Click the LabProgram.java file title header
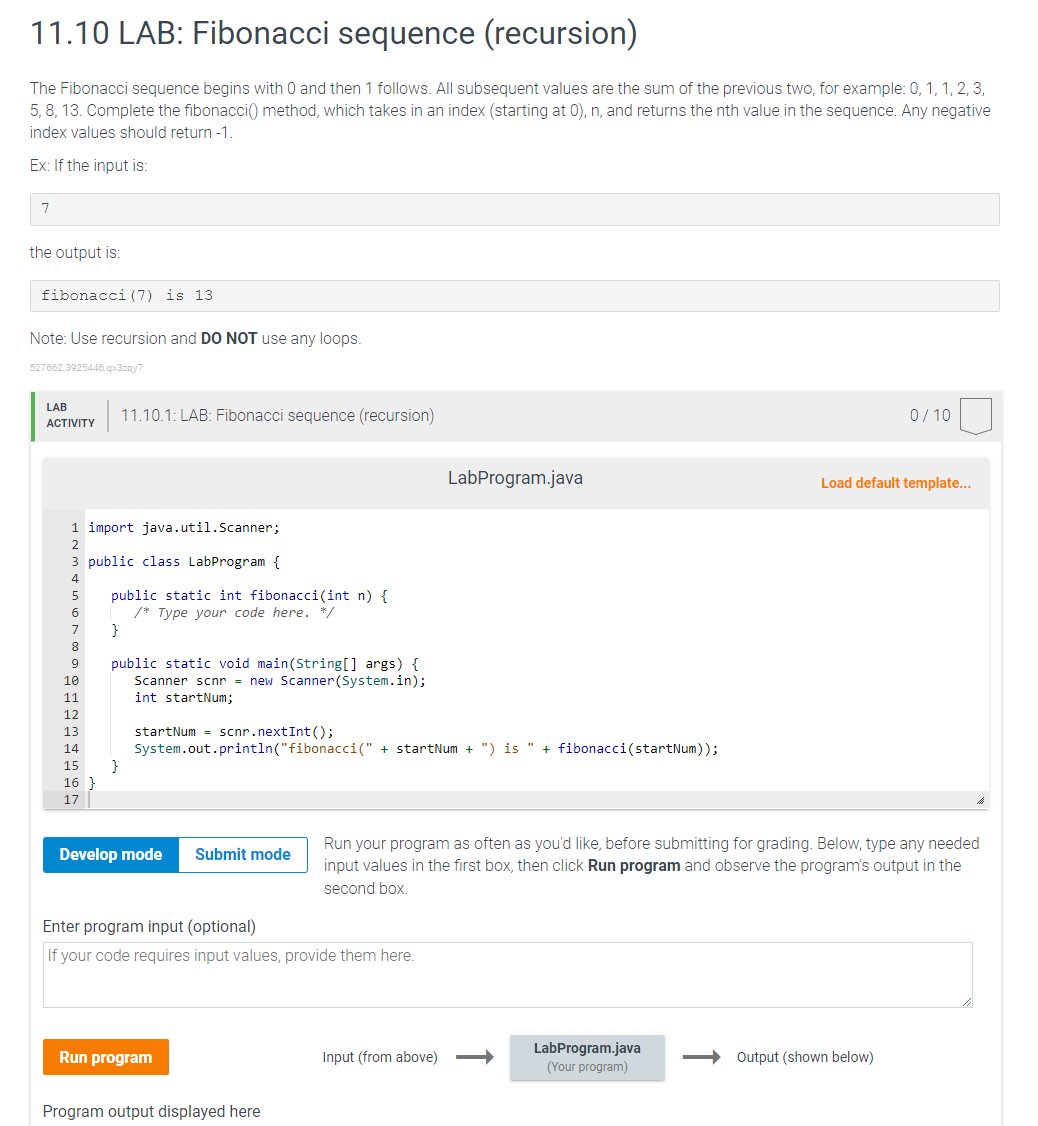The width and height of the screenshot is (1038, 1126). (515, 478)
